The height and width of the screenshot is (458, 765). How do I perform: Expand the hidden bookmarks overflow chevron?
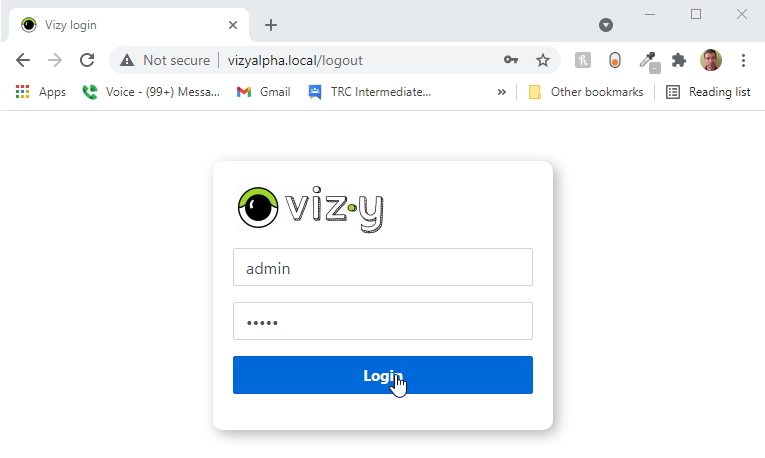[501, 92]
